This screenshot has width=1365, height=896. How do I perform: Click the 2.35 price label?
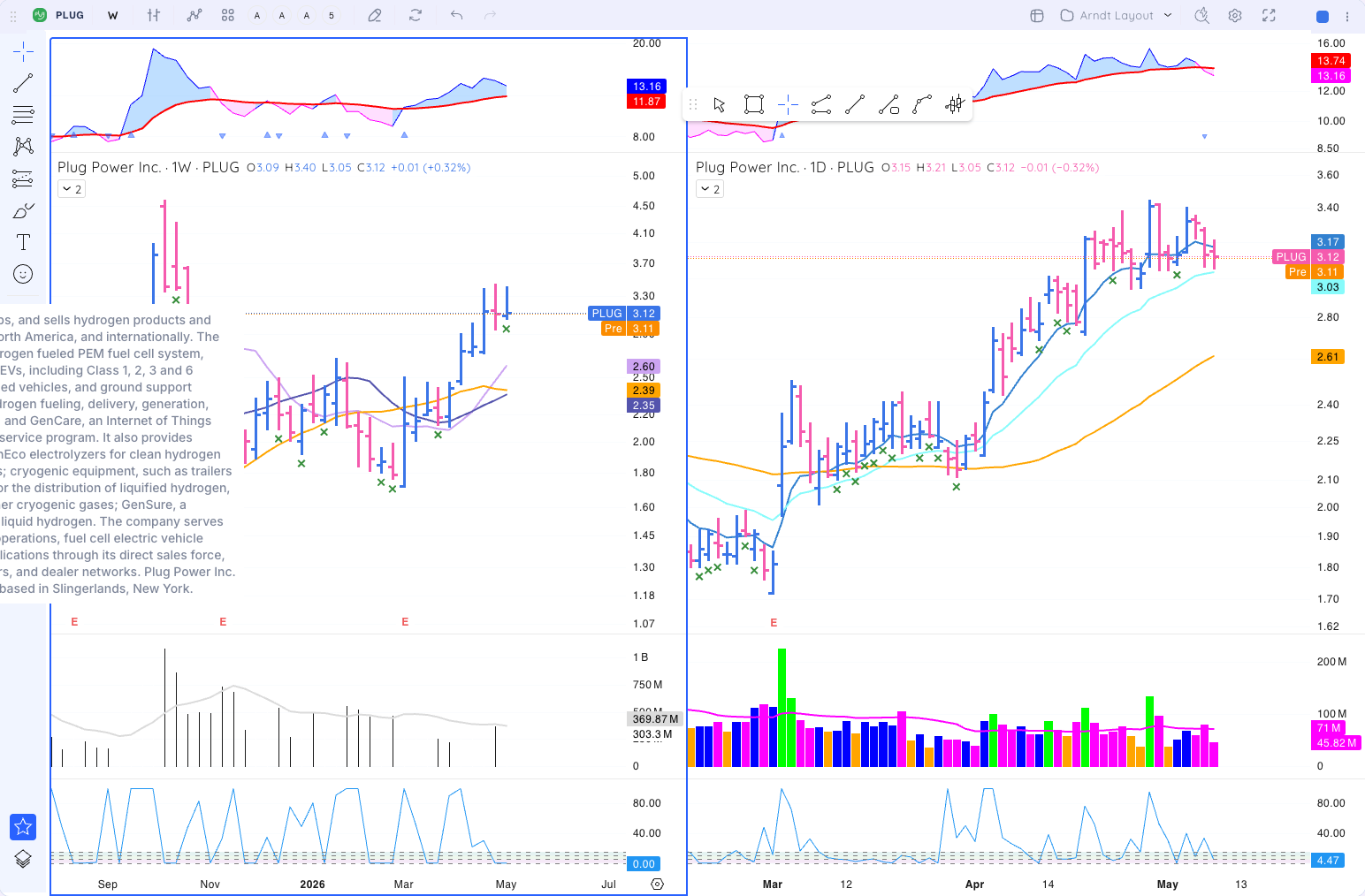pos(644,406)
